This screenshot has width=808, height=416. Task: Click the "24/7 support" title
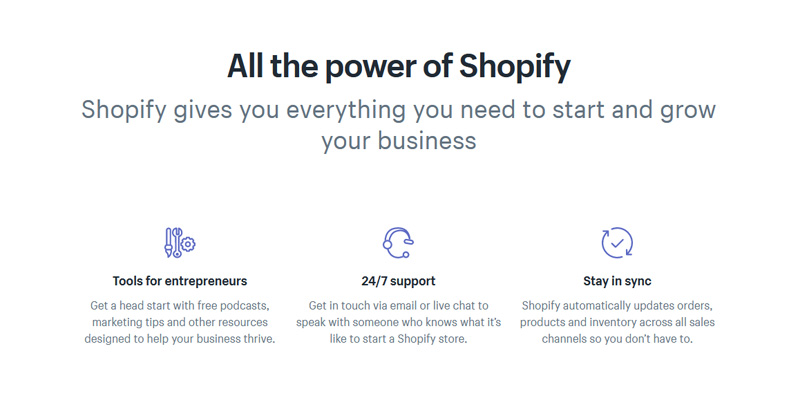398,281
